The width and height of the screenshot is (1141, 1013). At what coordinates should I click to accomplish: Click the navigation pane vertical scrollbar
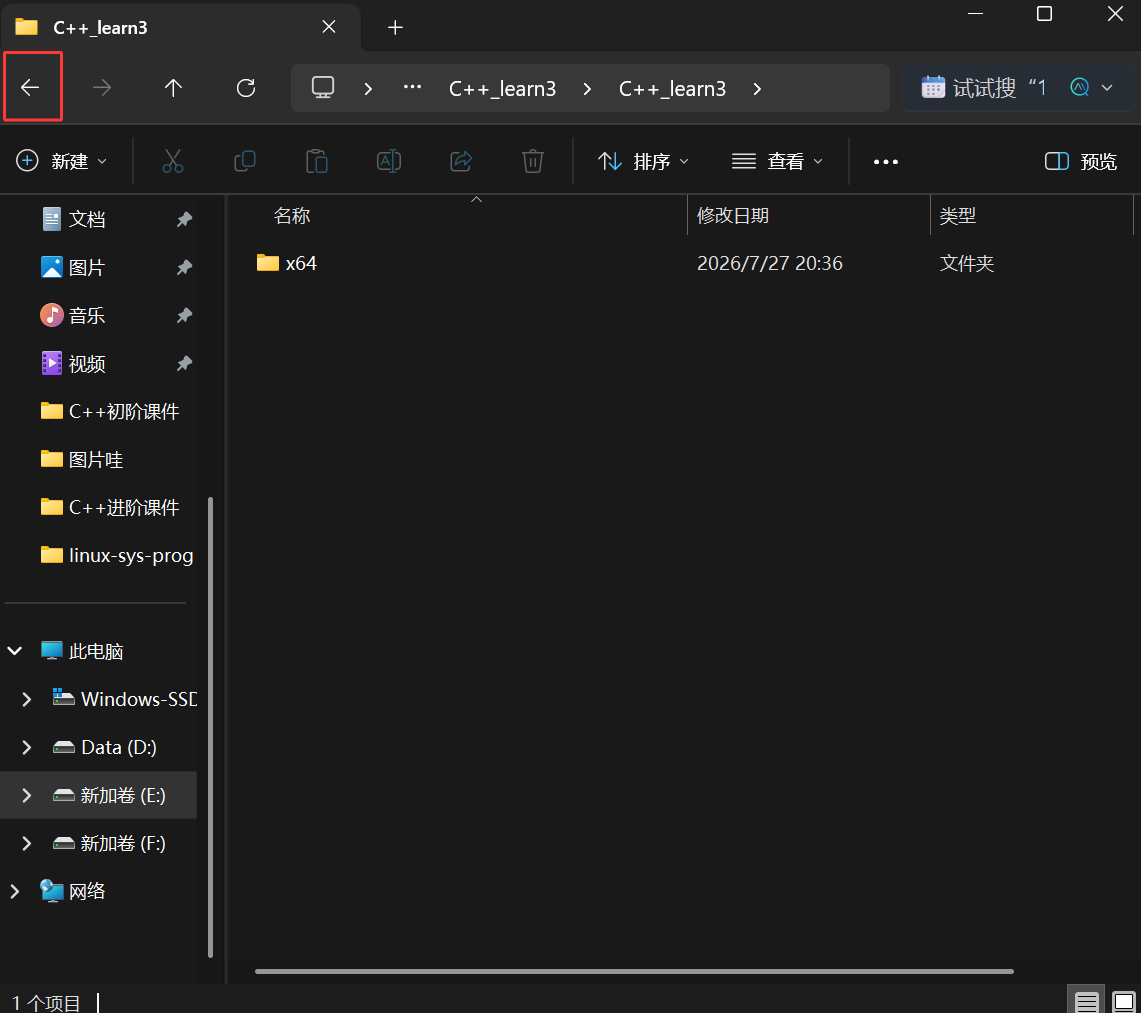[210, 727]
